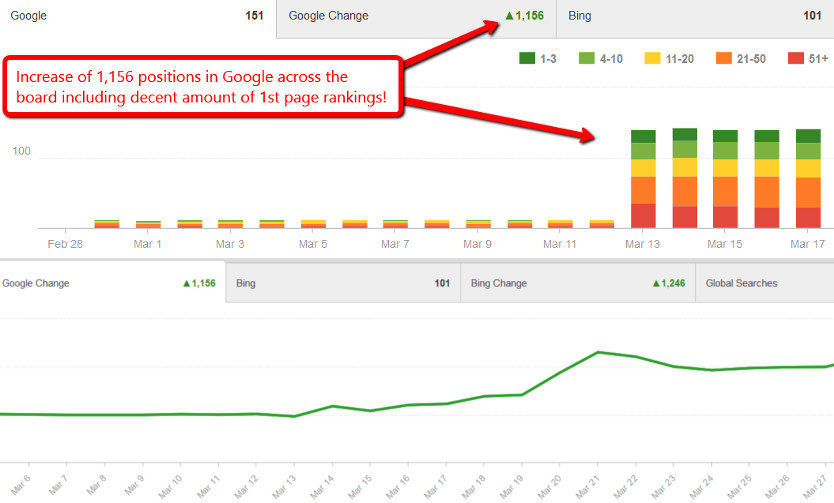The image size is (834, 503).
Task: Open the top Google Change tab
Action: [x=416, y=16]
